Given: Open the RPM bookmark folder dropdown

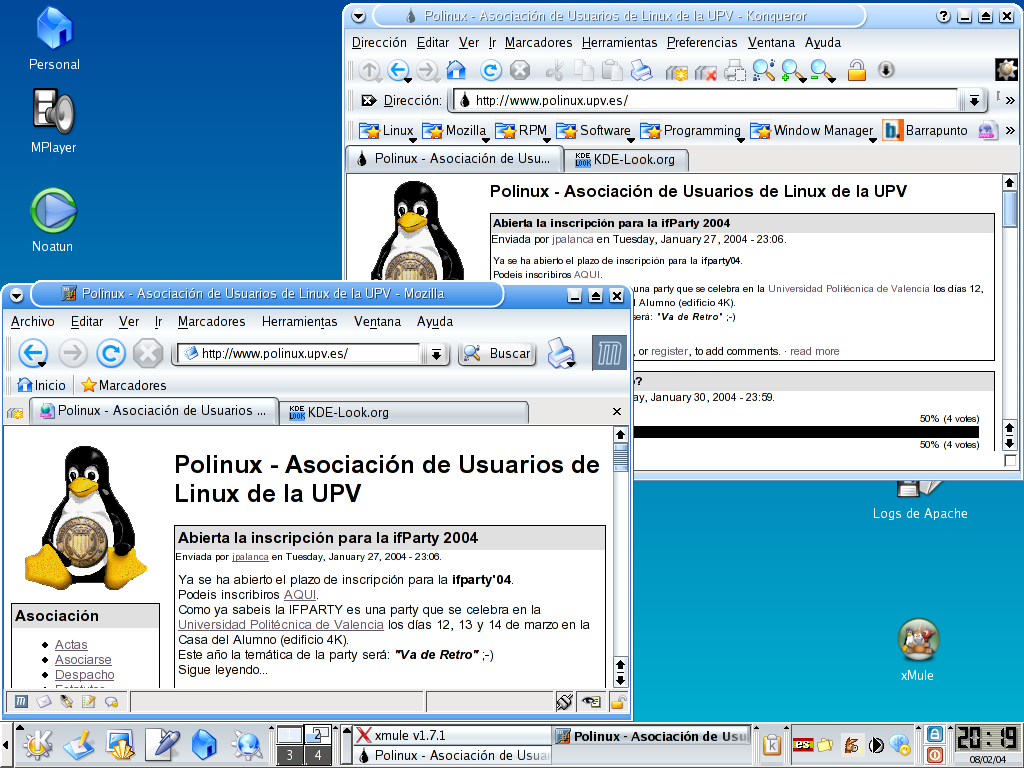Looking at the screenshot, I should coord(522,131).
